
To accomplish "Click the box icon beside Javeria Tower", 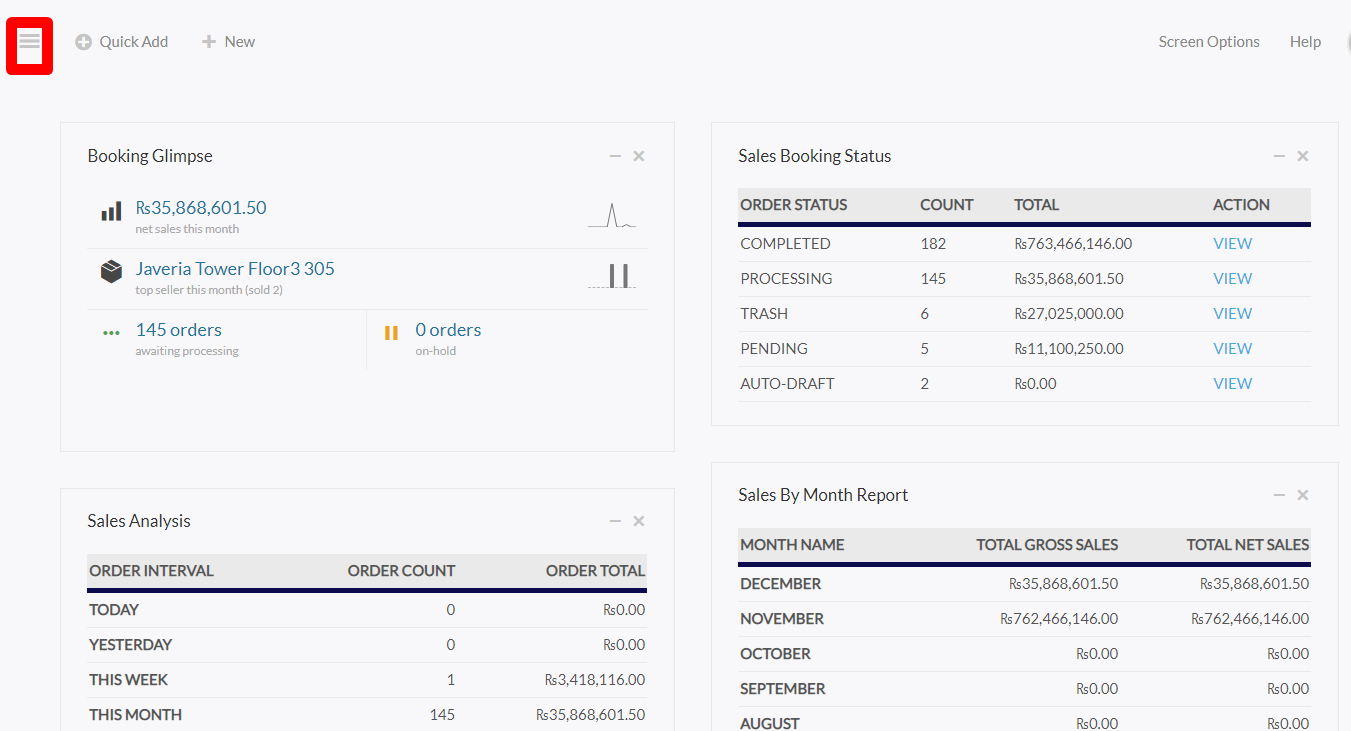I will coord(111,272).
